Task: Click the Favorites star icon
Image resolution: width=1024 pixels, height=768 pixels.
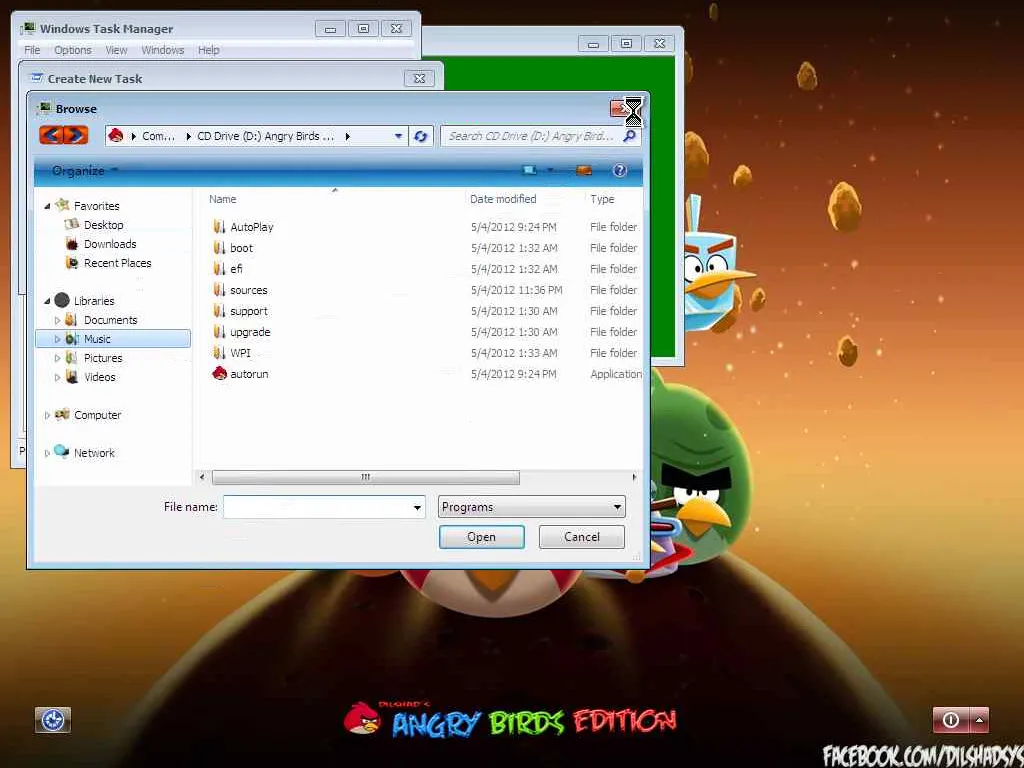Action: point(63,205)
